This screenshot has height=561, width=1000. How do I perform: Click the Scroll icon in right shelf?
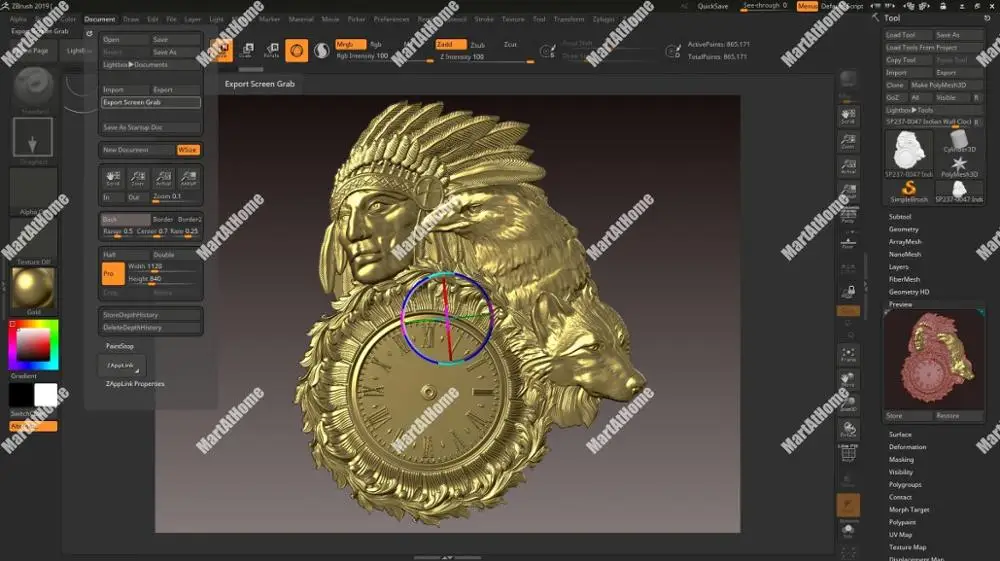click(848, 116)
